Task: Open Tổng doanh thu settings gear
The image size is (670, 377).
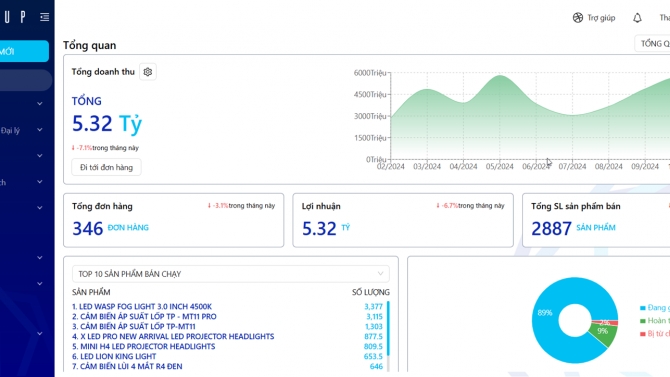Action: point(148,72)
